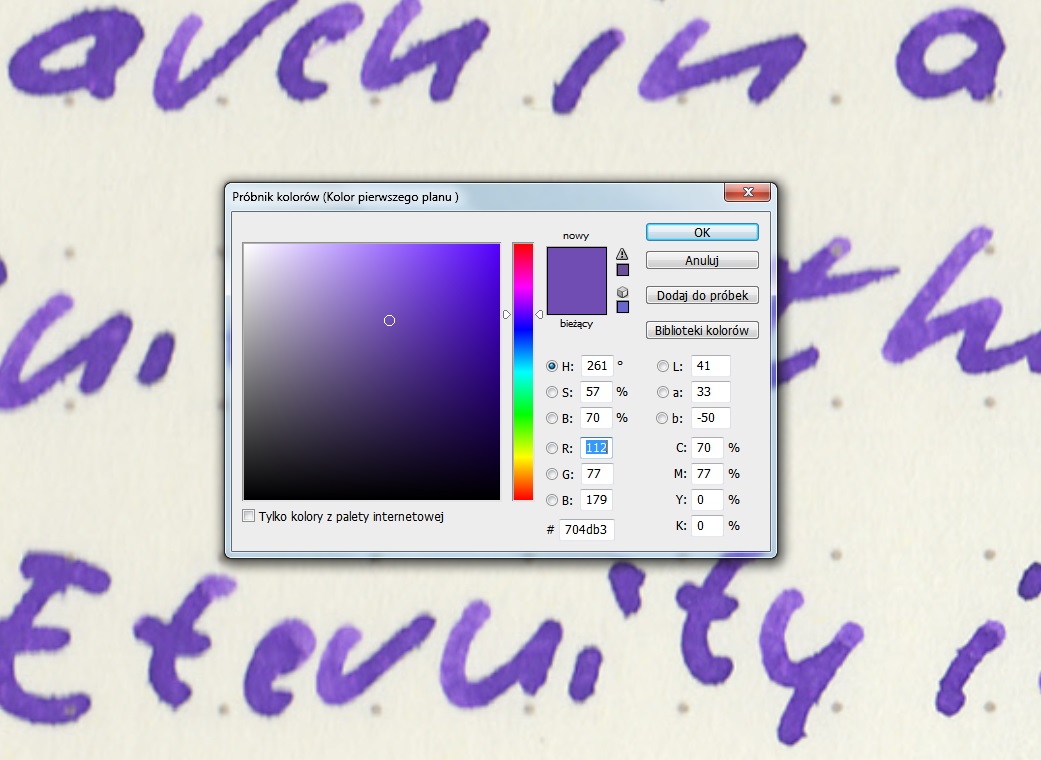Click the 'Dodaj do próbek' button
The width and height of the screenshot is (1041, 760).
tap(702, 296)
